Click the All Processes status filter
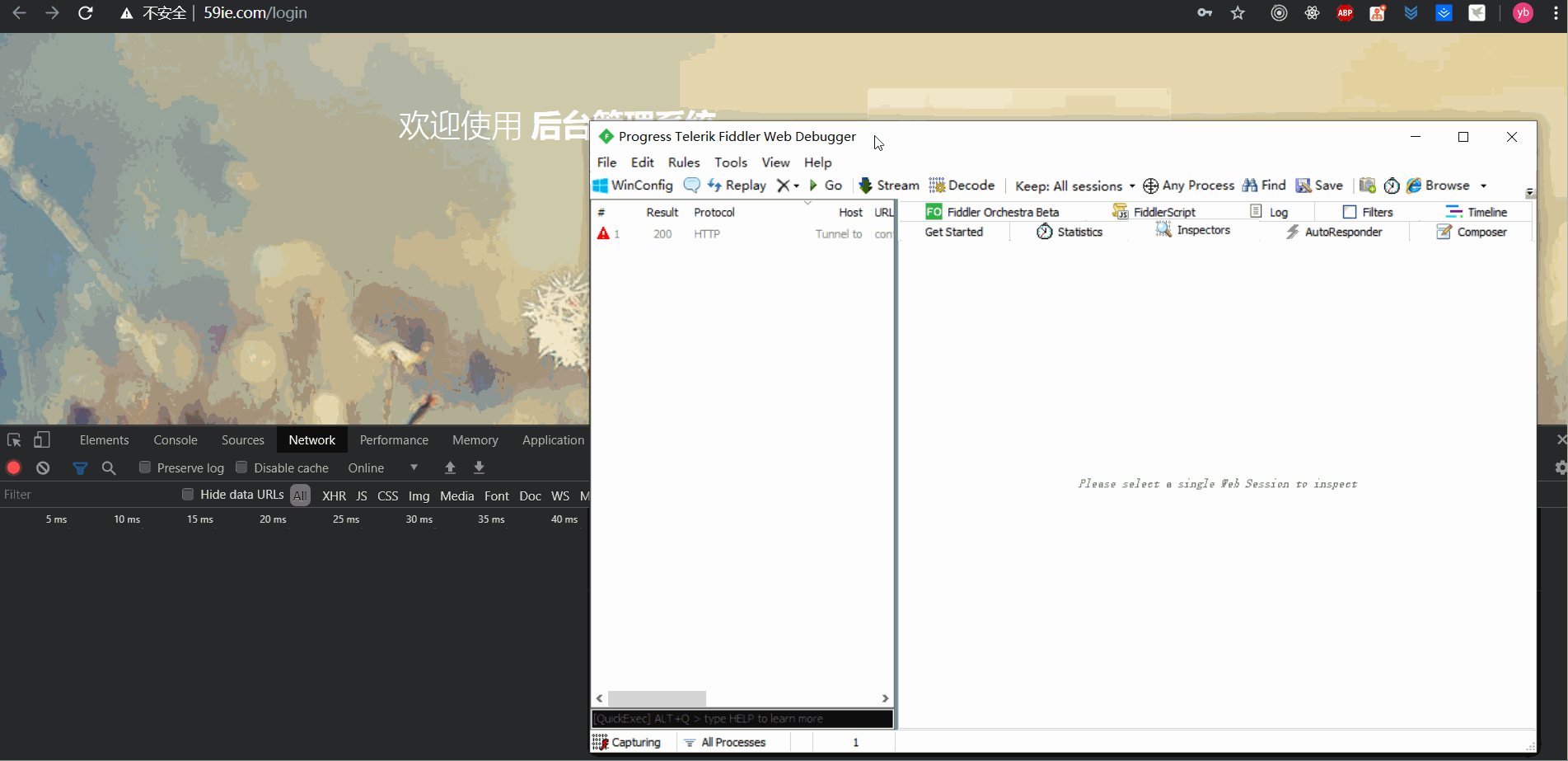The image size is (1568, 761). (x=725, y=743)
